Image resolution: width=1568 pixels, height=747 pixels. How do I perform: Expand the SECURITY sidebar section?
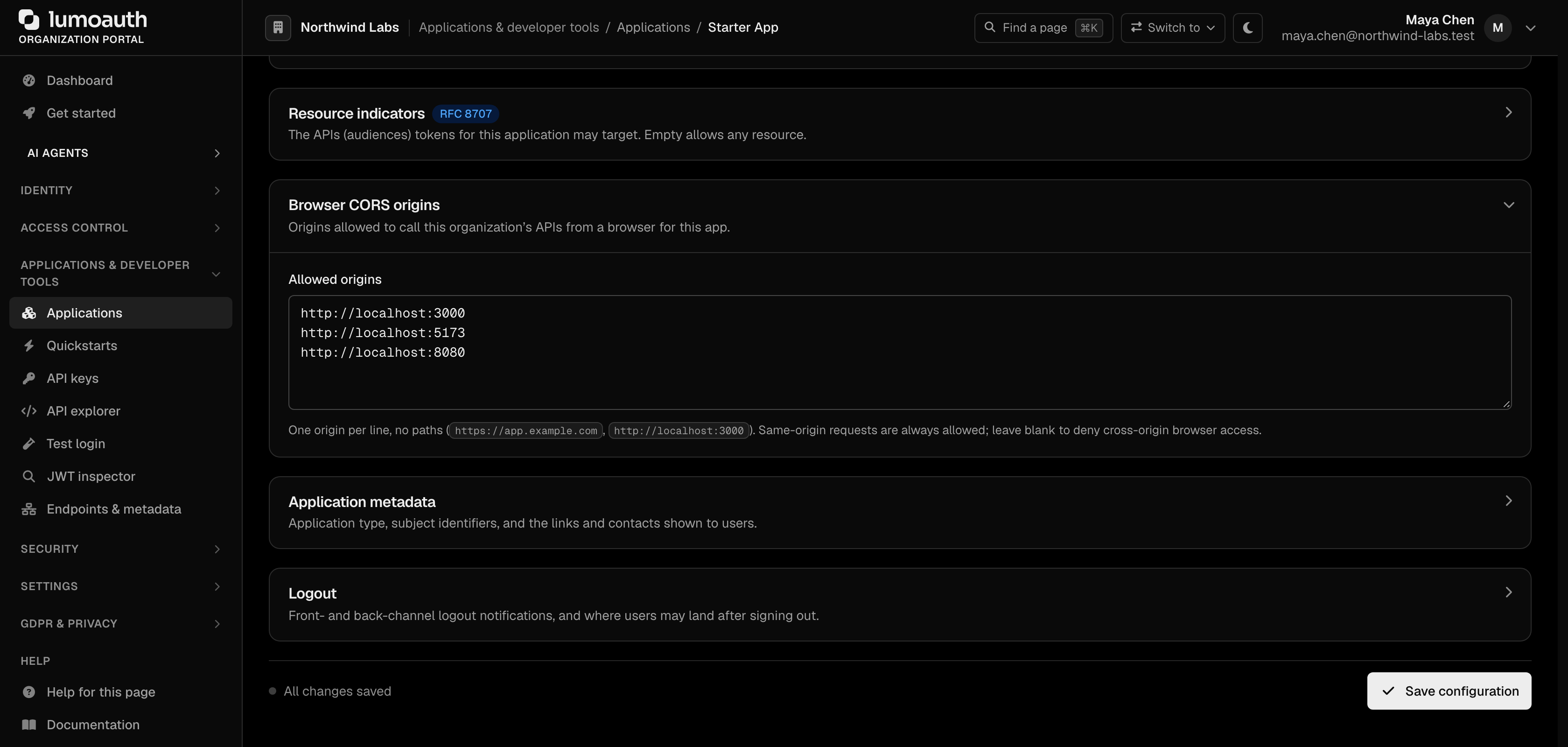(120, 549)
